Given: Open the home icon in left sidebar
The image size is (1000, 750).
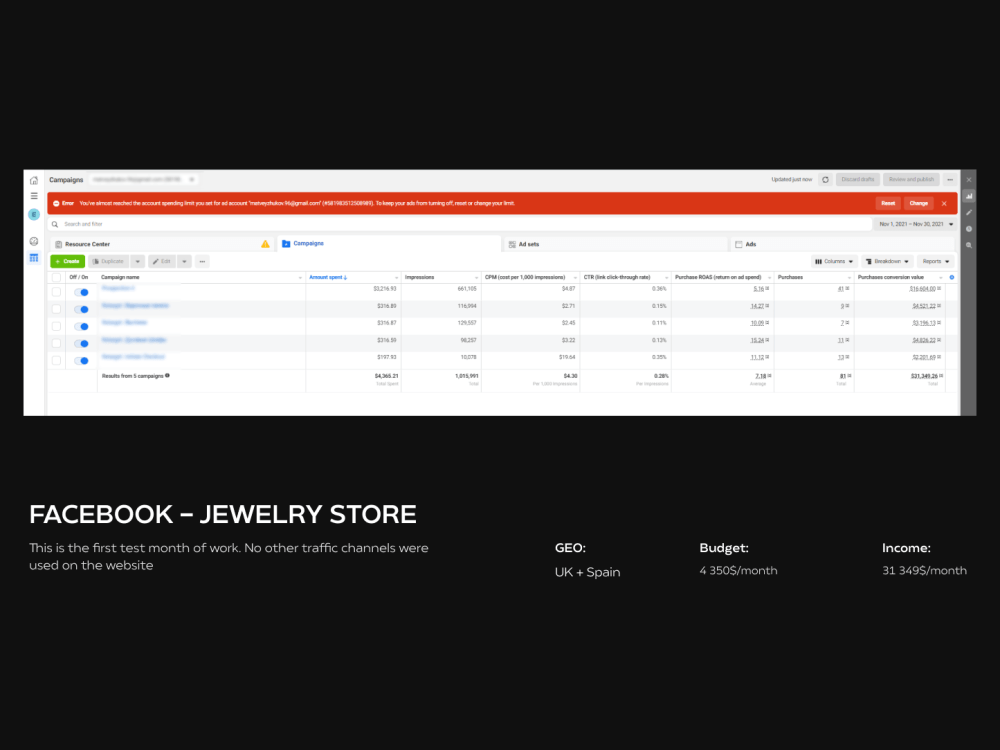Looking at the screenshot, I should click(x=34, y=180).
